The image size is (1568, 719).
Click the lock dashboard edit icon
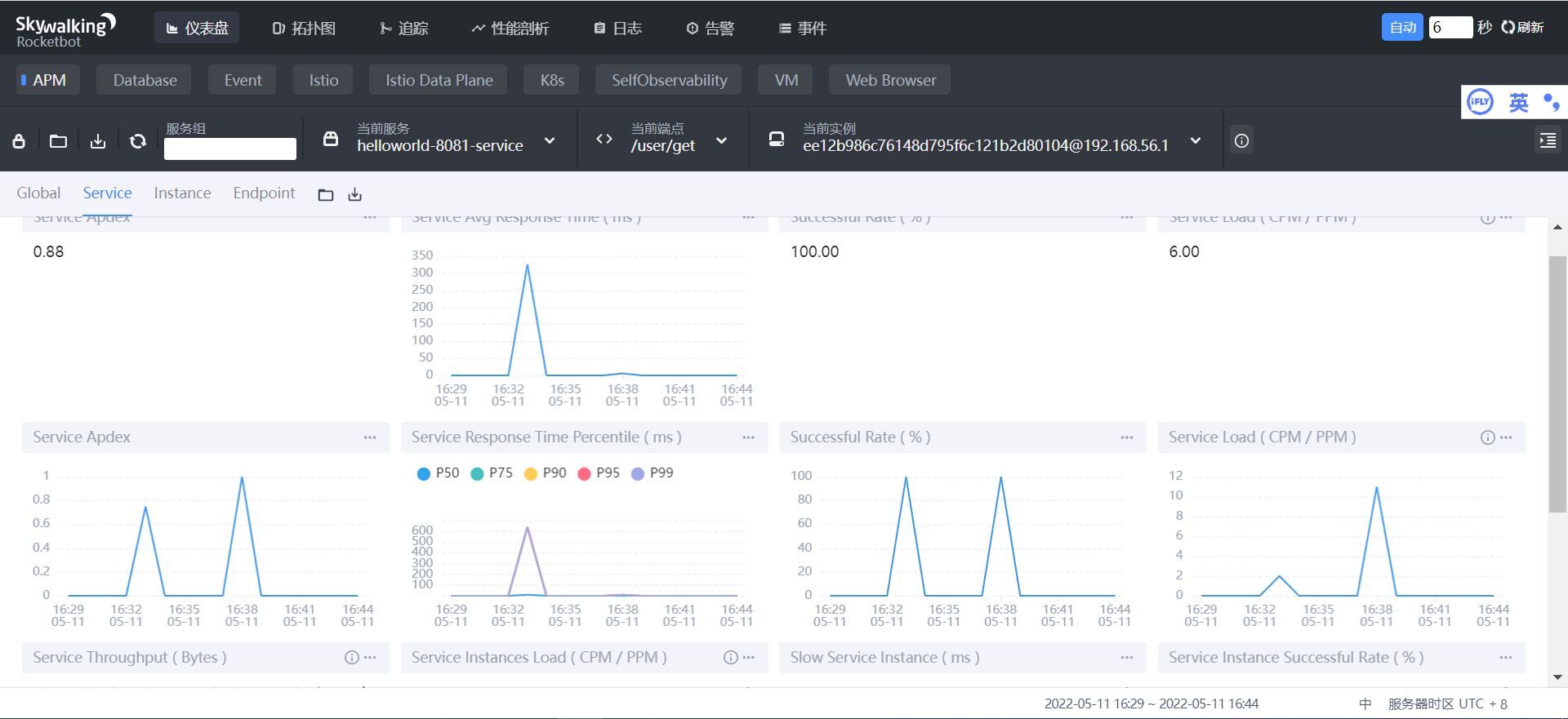[x=19, y=141]
